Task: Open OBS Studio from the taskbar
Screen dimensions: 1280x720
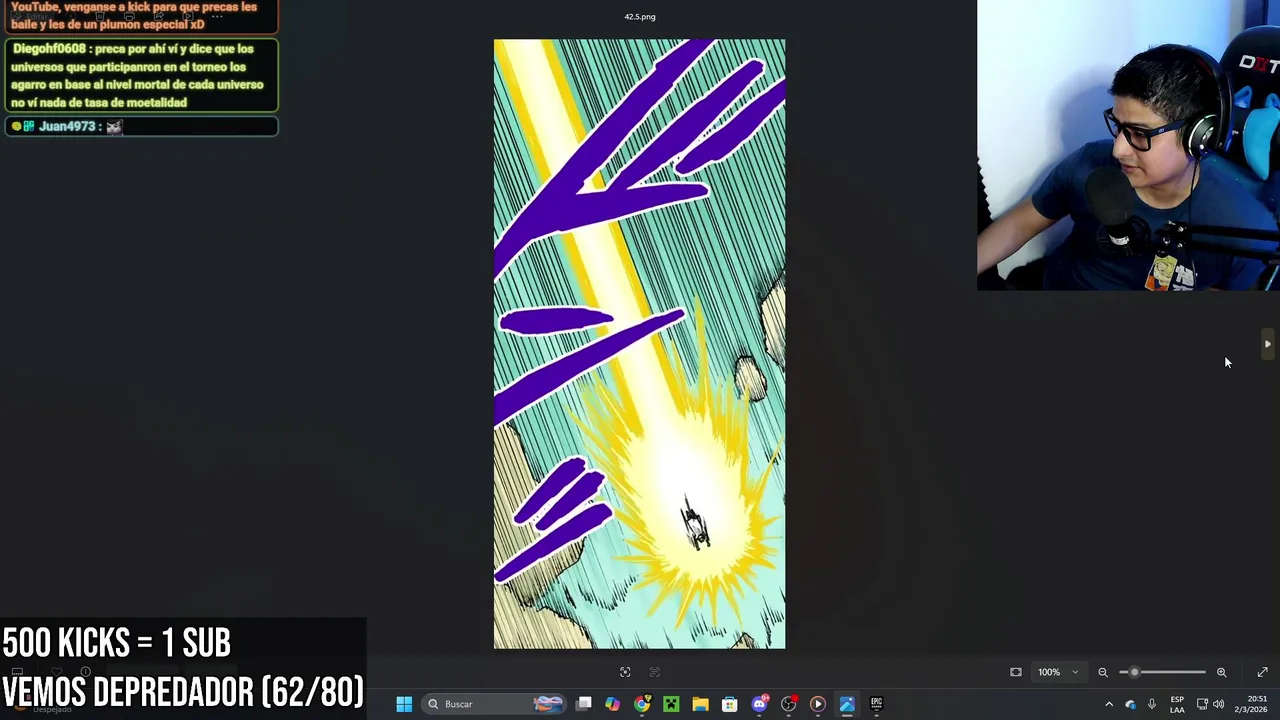Action: 788,704
